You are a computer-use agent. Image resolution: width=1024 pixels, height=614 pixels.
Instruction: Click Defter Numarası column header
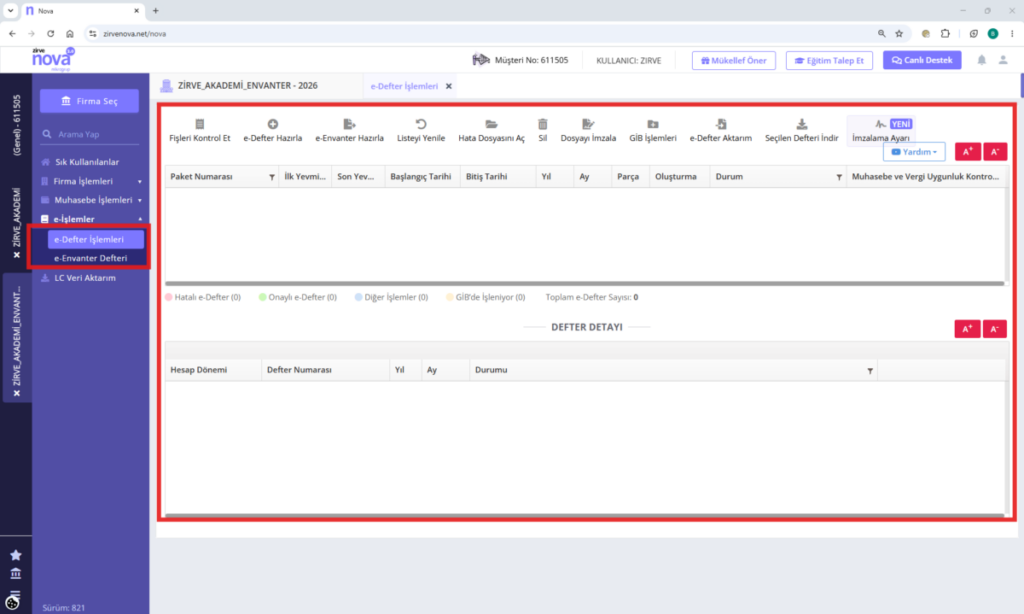point(325,370)
